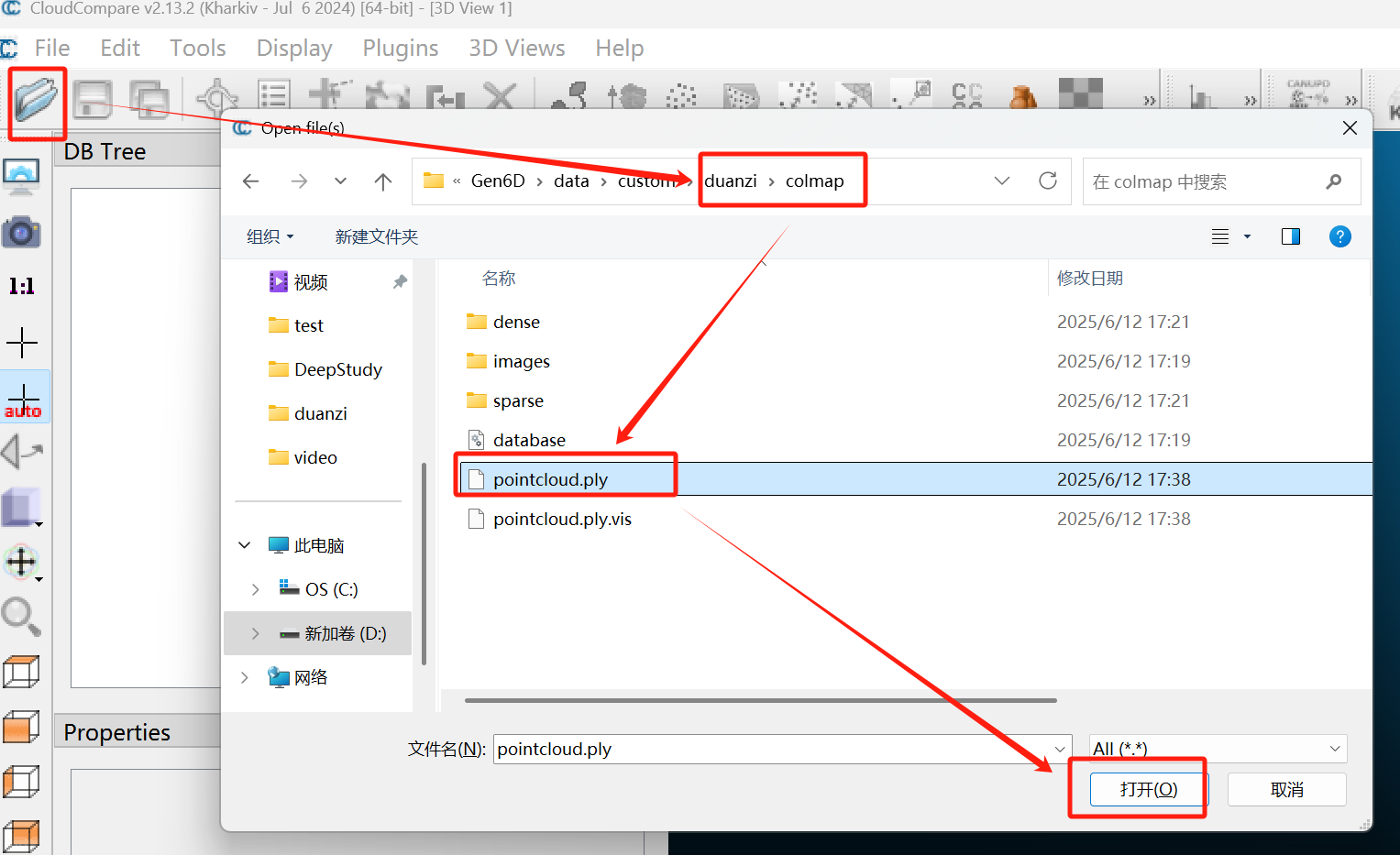Expand the 新加卷 (D:) drive node

256,633
